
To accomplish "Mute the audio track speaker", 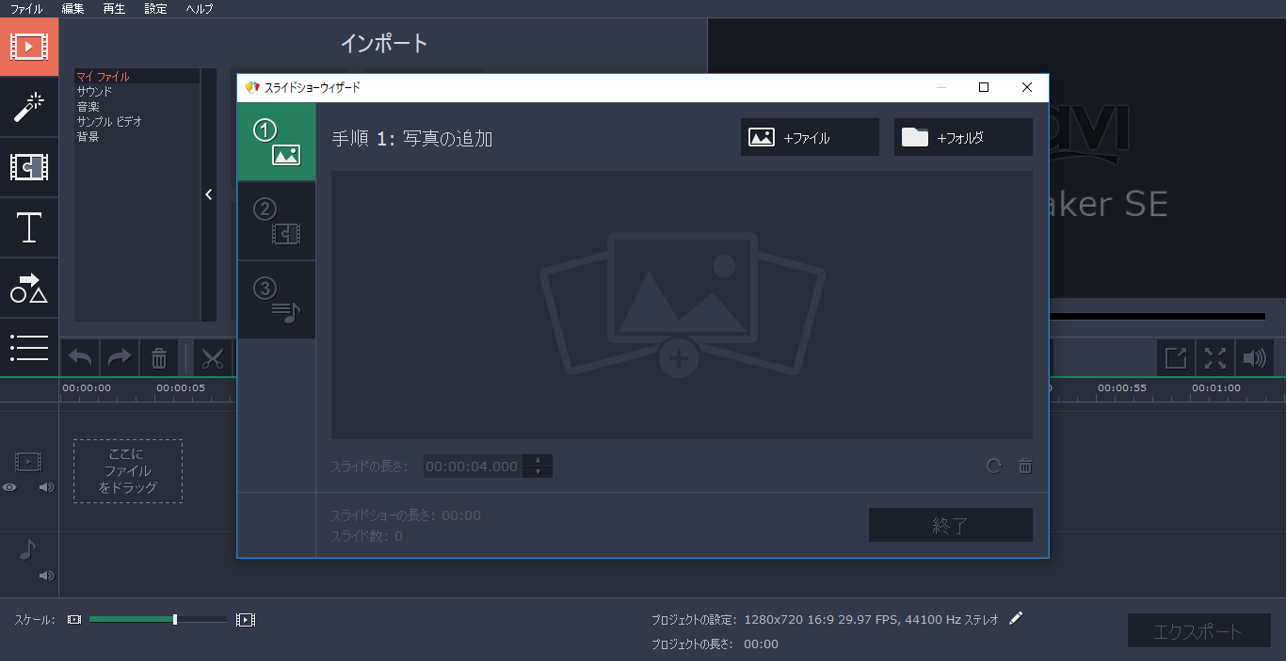I will pos(46,576).
